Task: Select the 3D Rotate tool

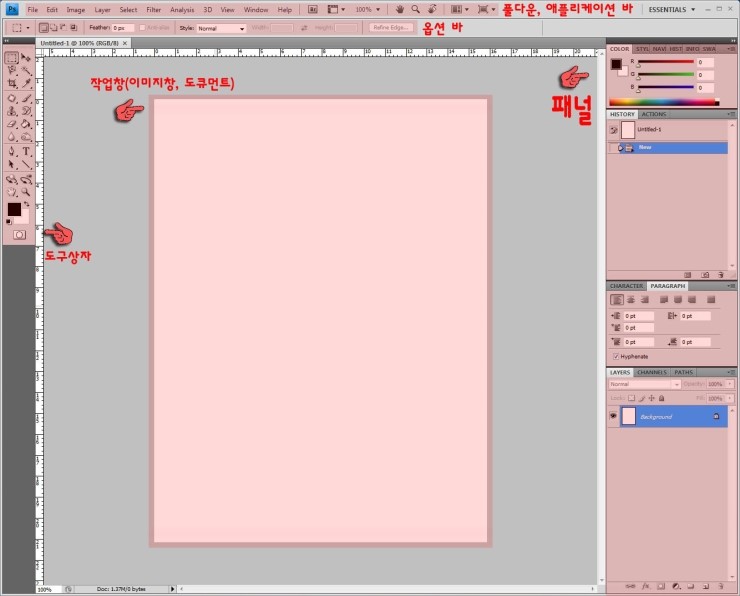Action: 12,179
